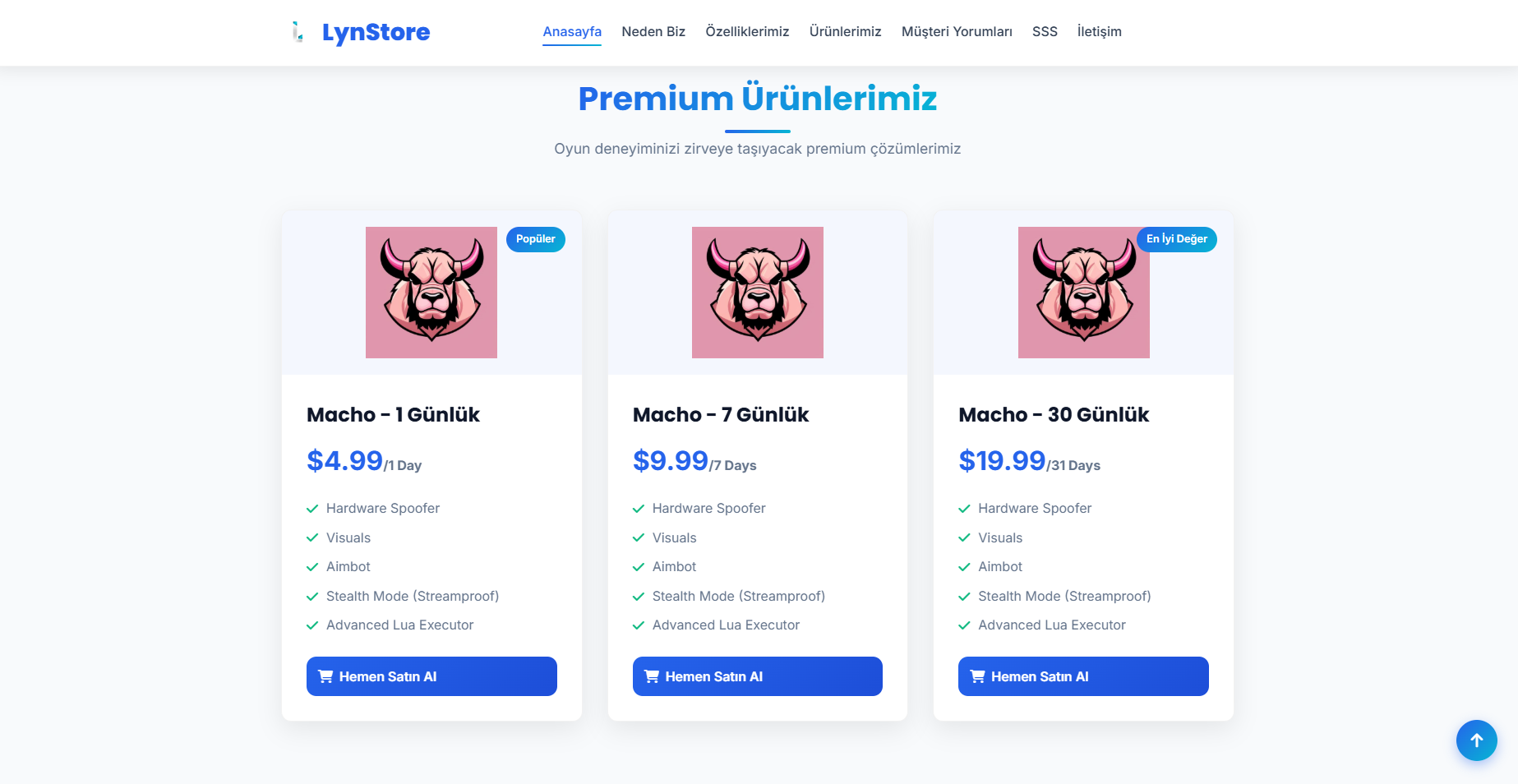Open Müşteri Yorumları link
1518x784 pixels.
pyautogui.click(x=957, y=31)
